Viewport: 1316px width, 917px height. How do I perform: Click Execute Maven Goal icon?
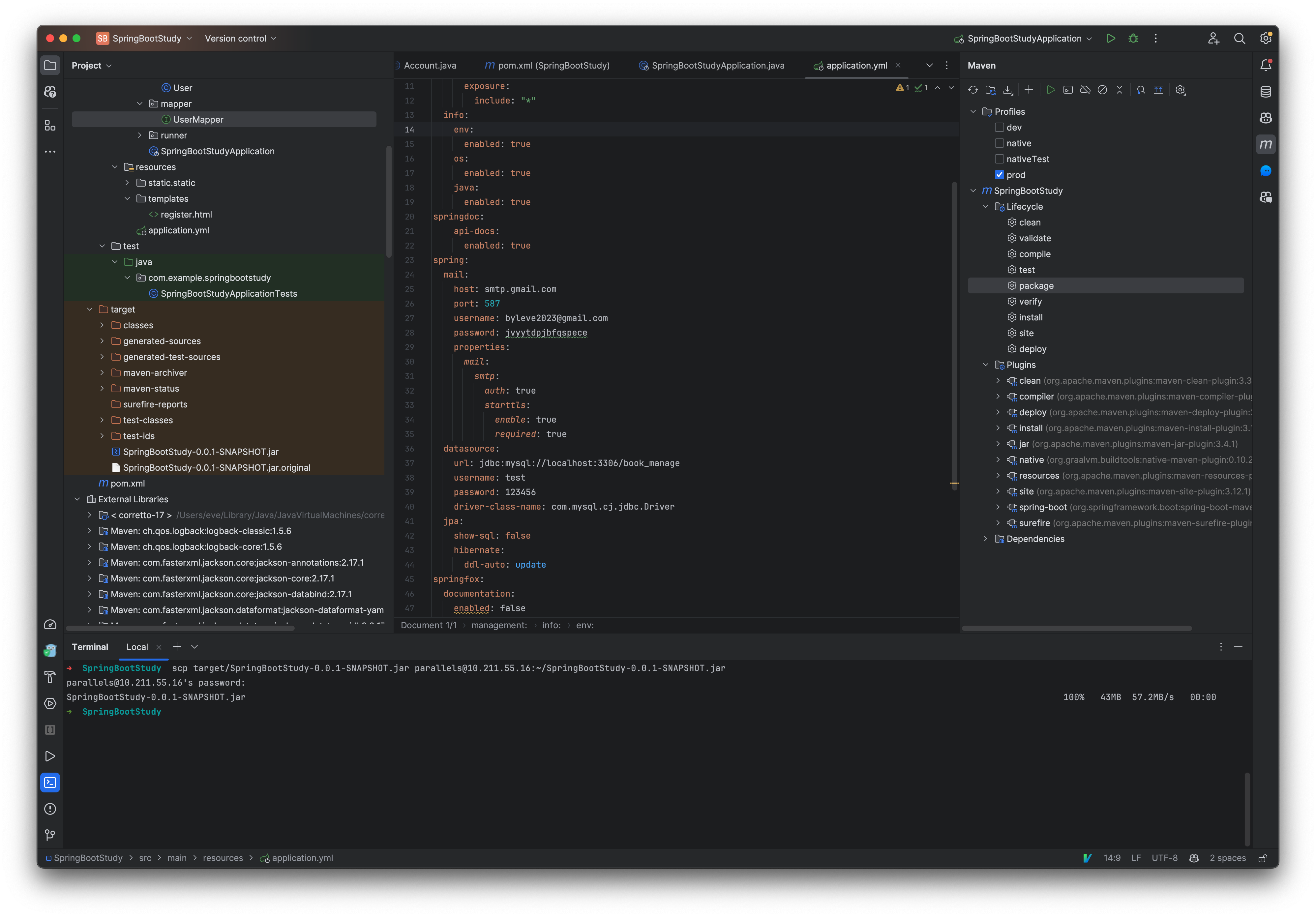pyautogui.click(x=1068, y=90)
